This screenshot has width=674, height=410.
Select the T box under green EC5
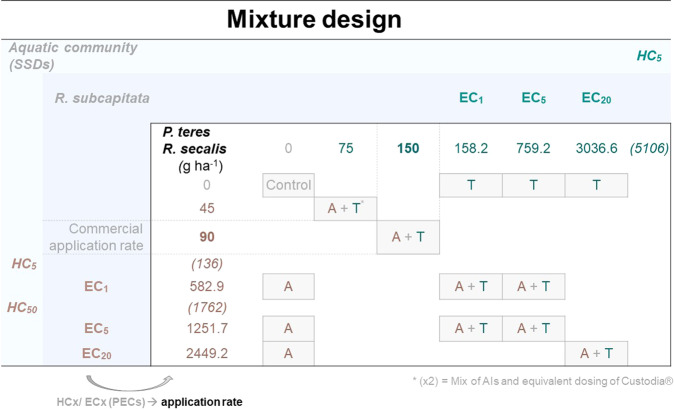(532, 185)
